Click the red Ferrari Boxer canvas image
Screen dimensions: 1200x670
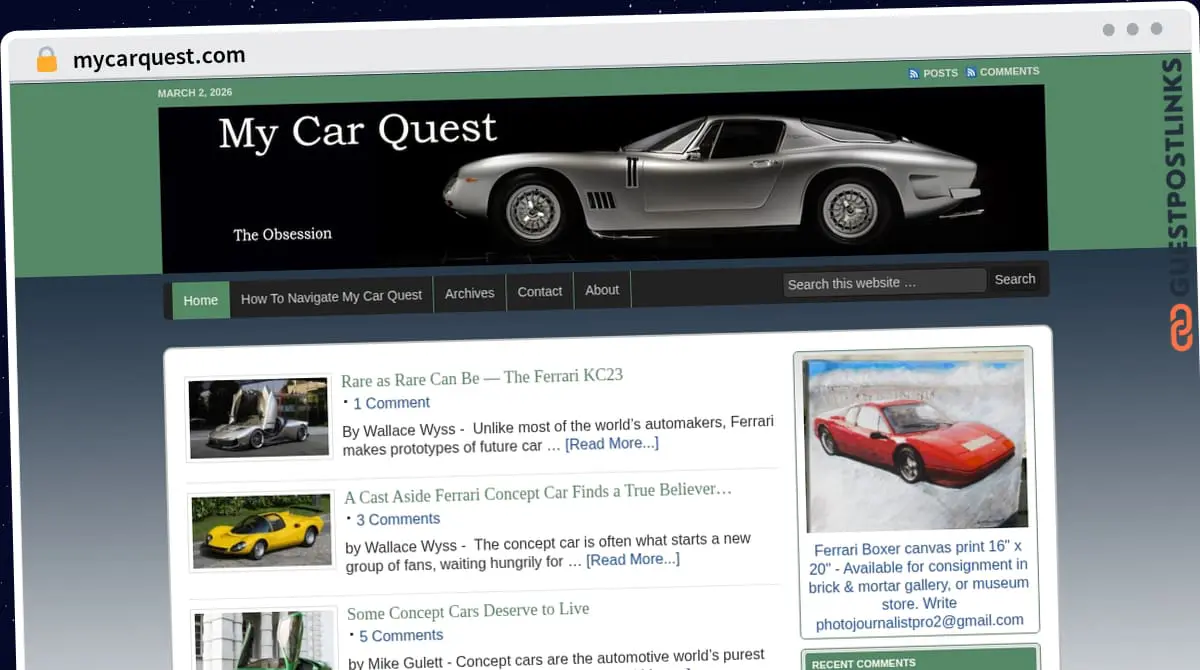[916, 444]
